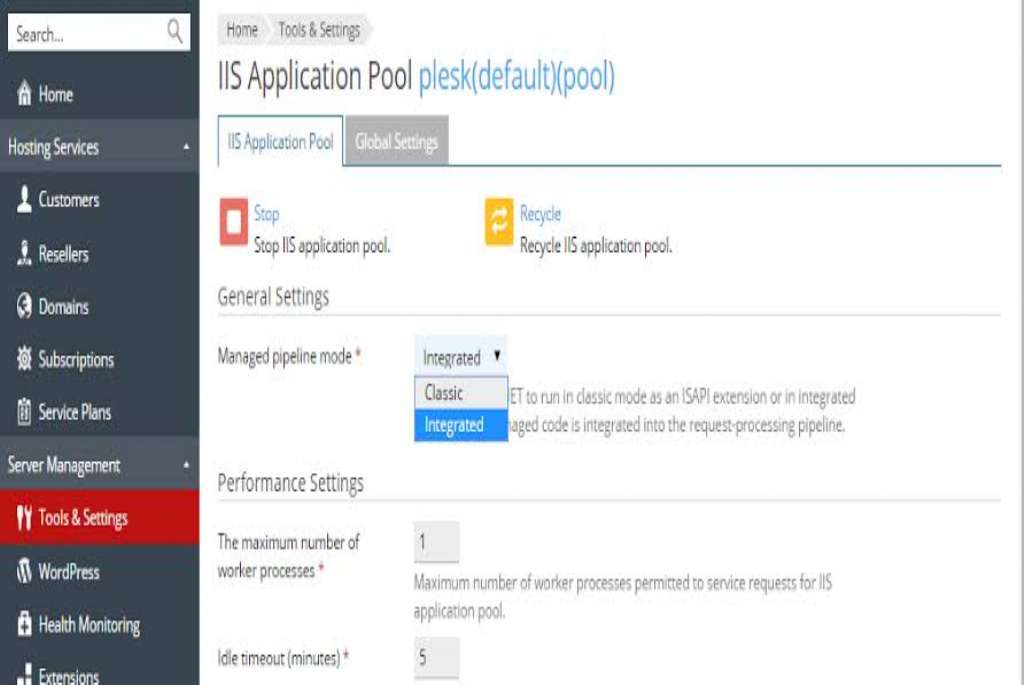The image size is (1024, 685).
Task: Choose the Integrated option in the list
Action: click(461, 425)
